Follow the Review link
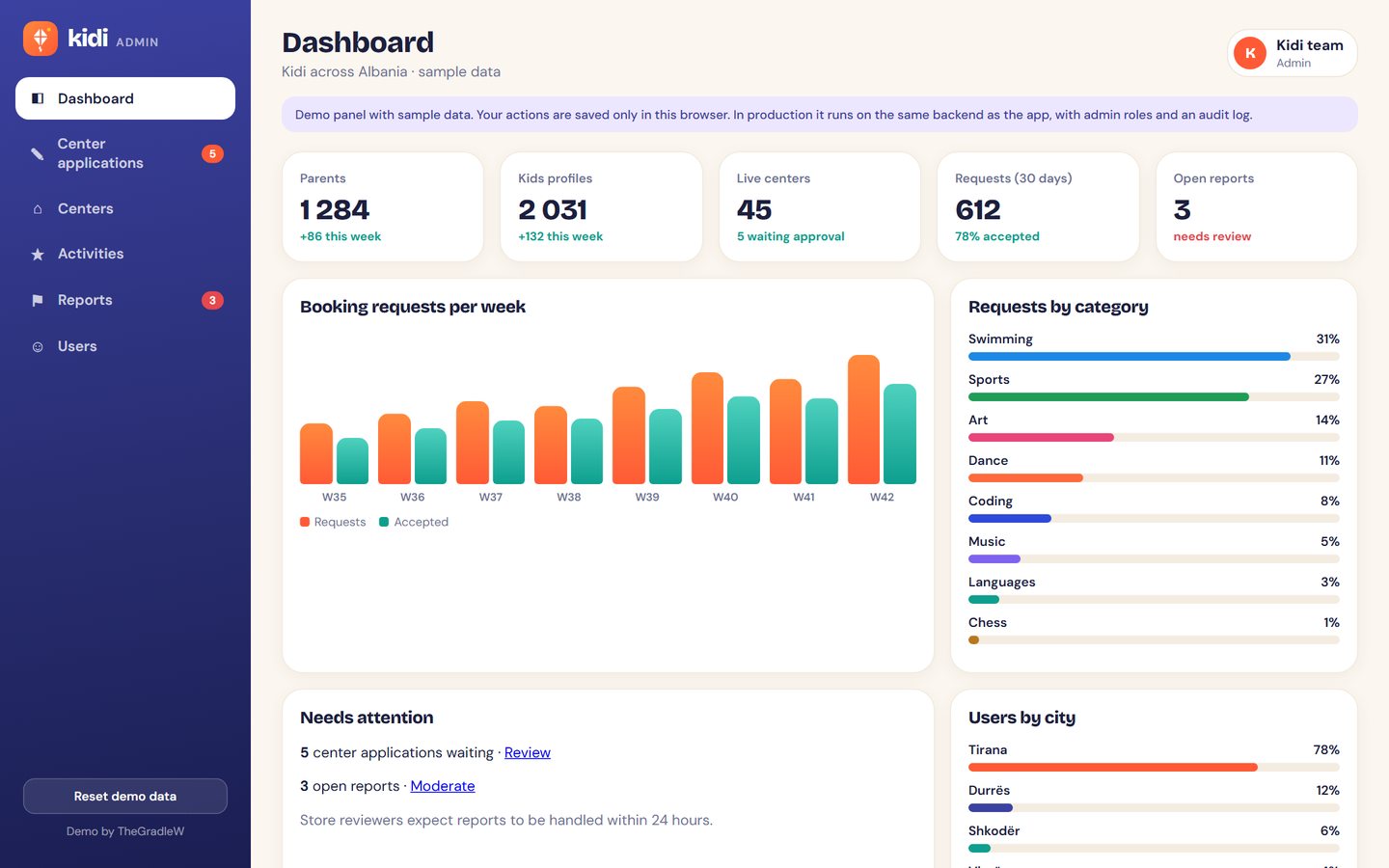Viewport: 1389px width, 868px height. point(528,752)
